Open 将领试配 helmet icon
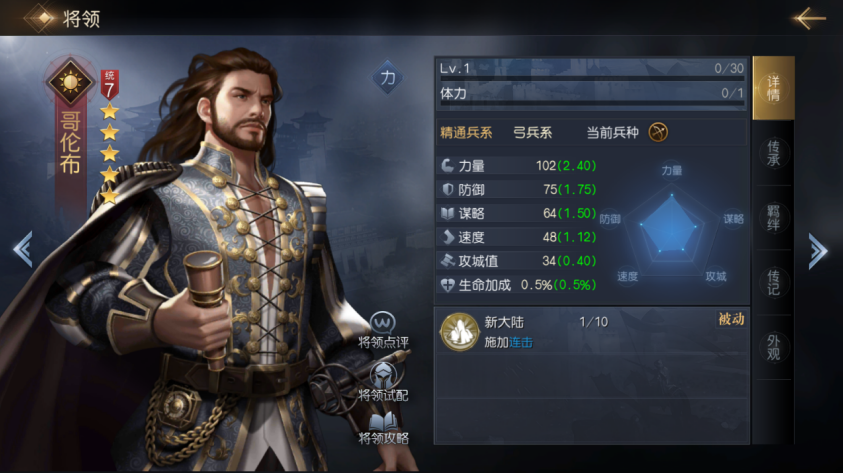Viewport: 843px width, 473px height. pyautogui.click(x=383, y=375)
